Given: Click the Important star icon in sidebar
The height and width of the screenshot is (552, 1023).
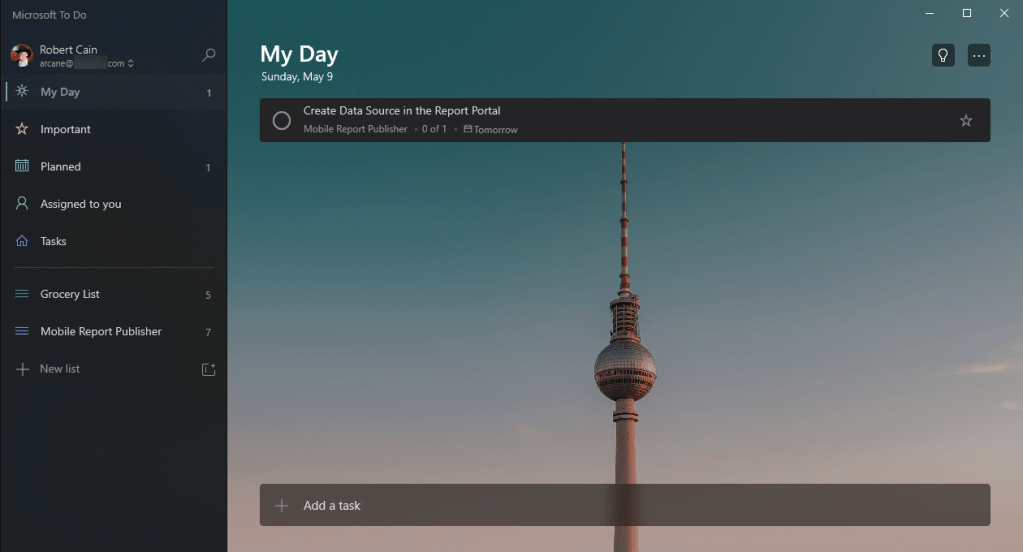Looking at the screenshot, I should click(x=22, y=129).
